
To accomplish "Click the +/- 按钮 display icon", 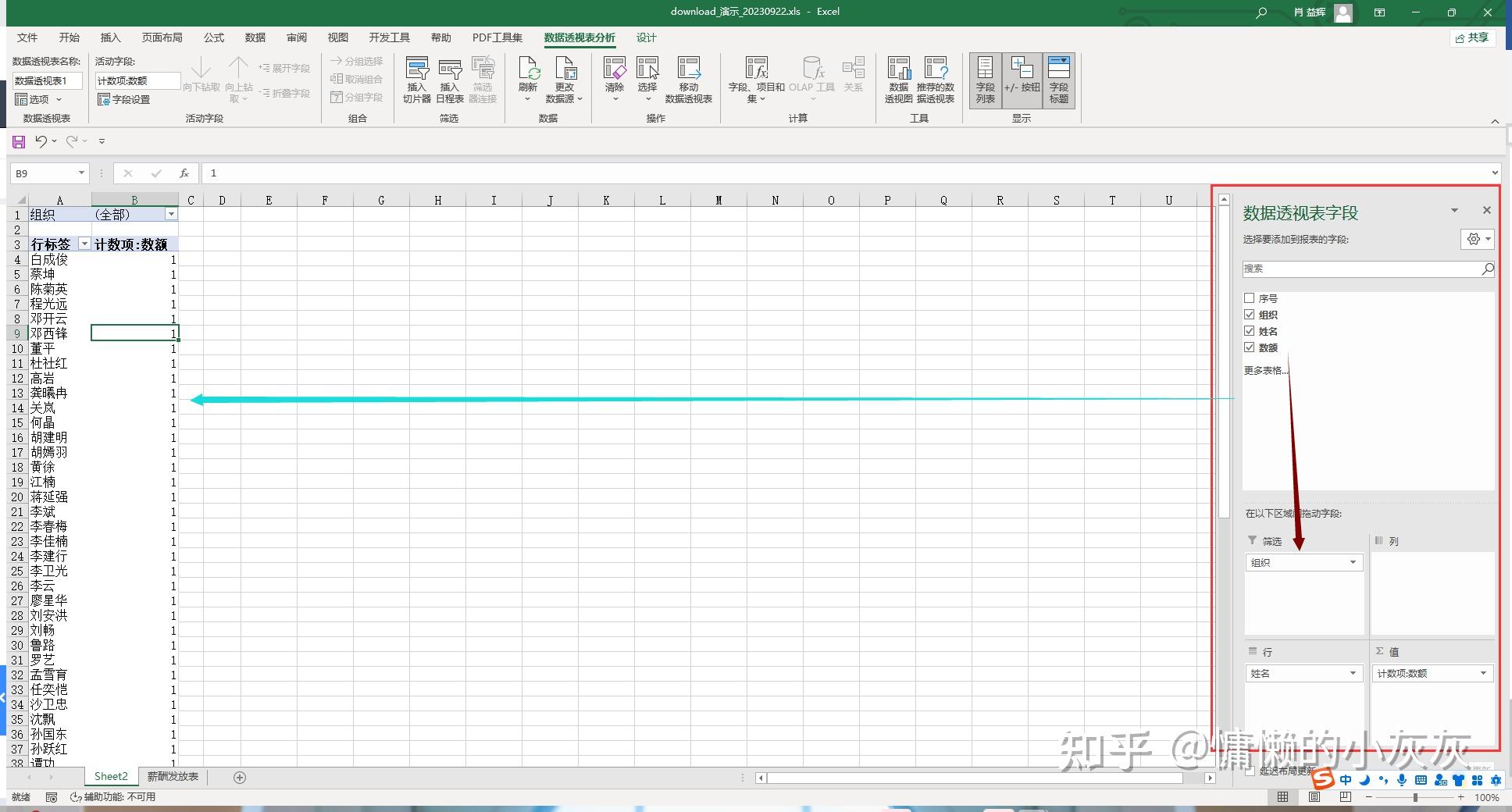I will (1022, 78).
